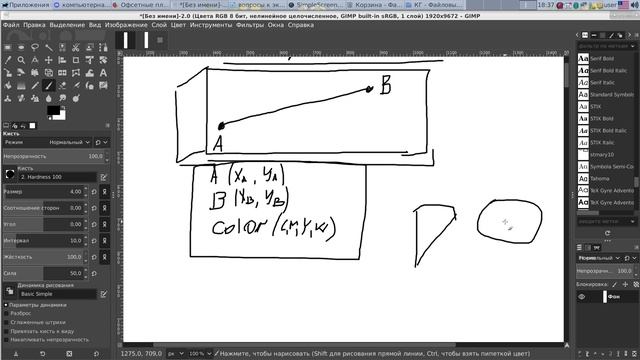This screenshot has width=640, height=360.
Task: Open dynamics editor next to Basic Simple
Action: 104,294
